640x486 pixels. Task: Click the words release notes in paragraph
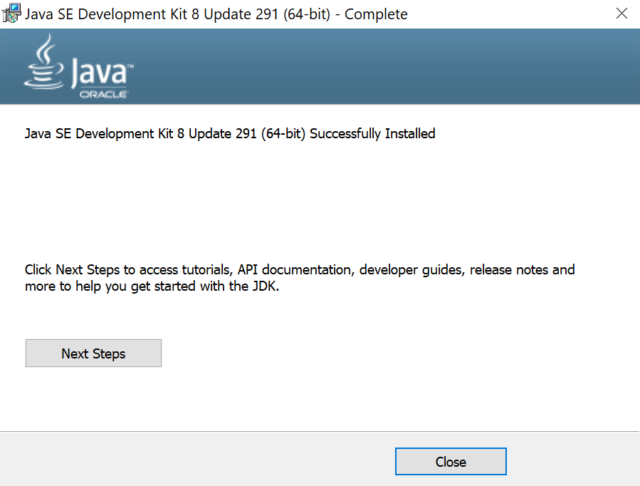click(509, 270)
